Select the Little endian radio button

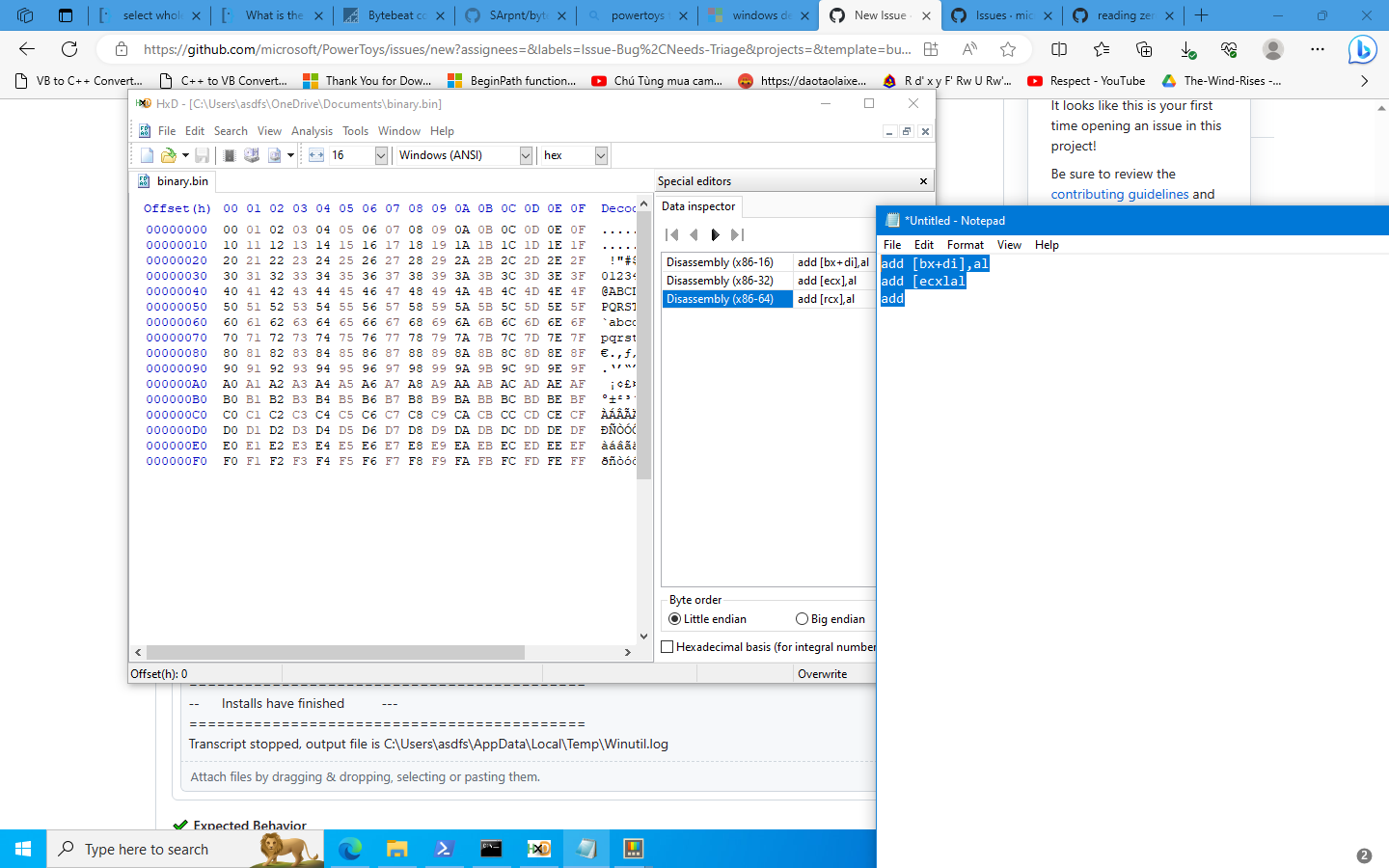click(x=673, y=618)
